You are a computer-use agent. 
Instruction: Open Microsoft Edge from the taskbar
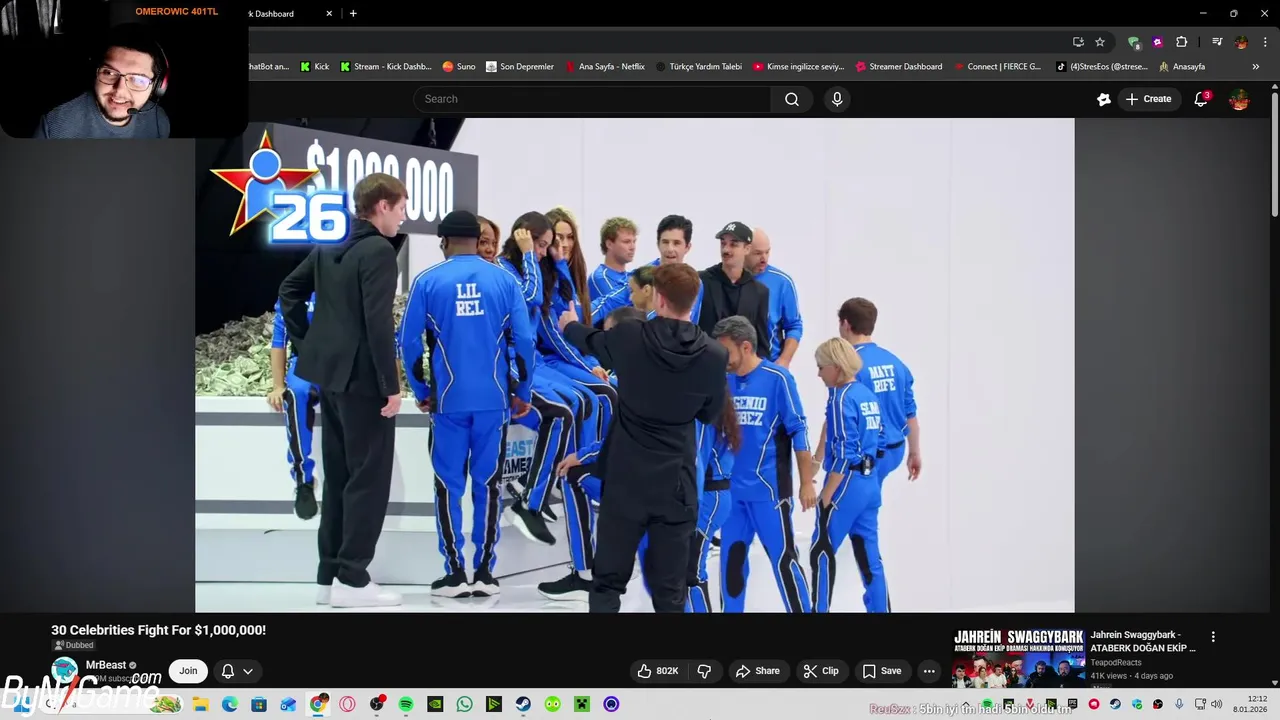[x=229, y=704]
